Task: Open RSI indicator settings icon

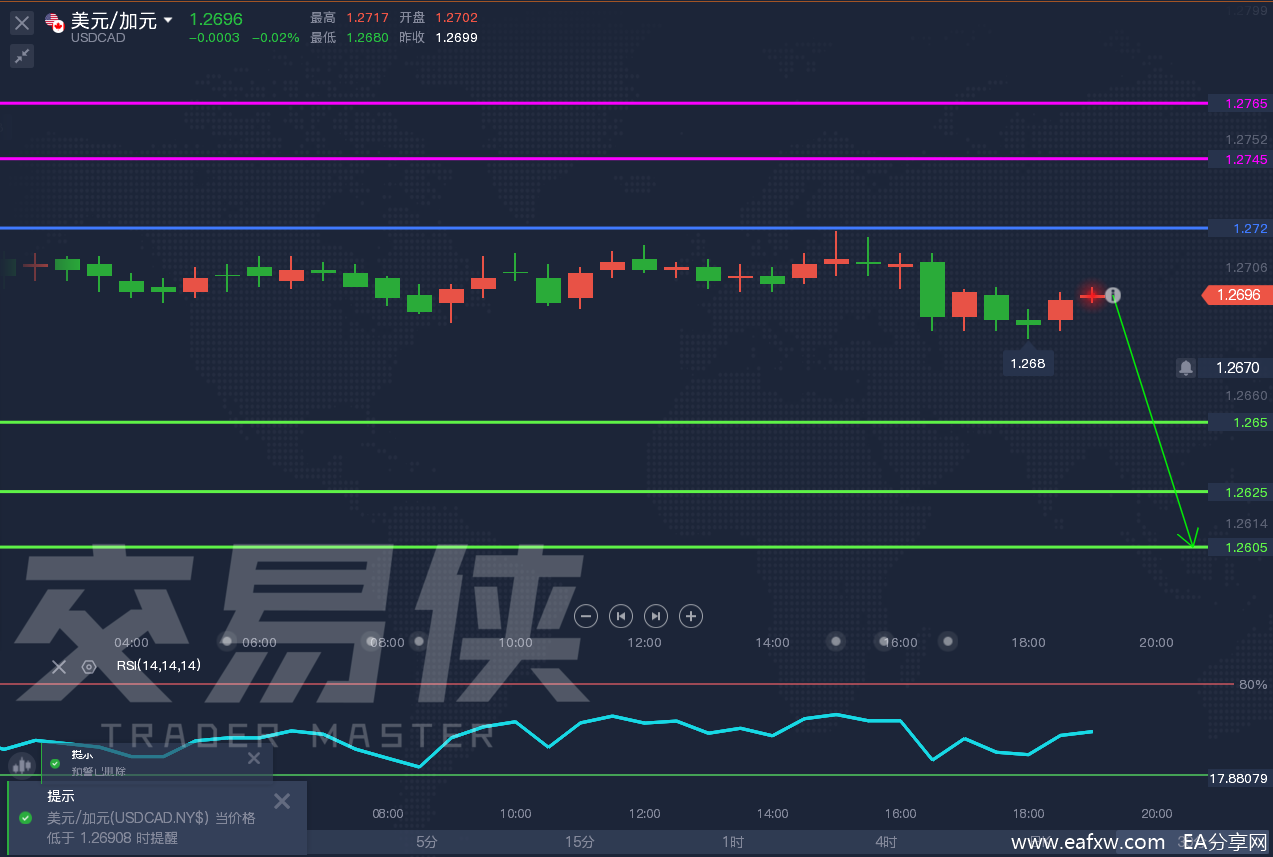Action: pos(89,666)
